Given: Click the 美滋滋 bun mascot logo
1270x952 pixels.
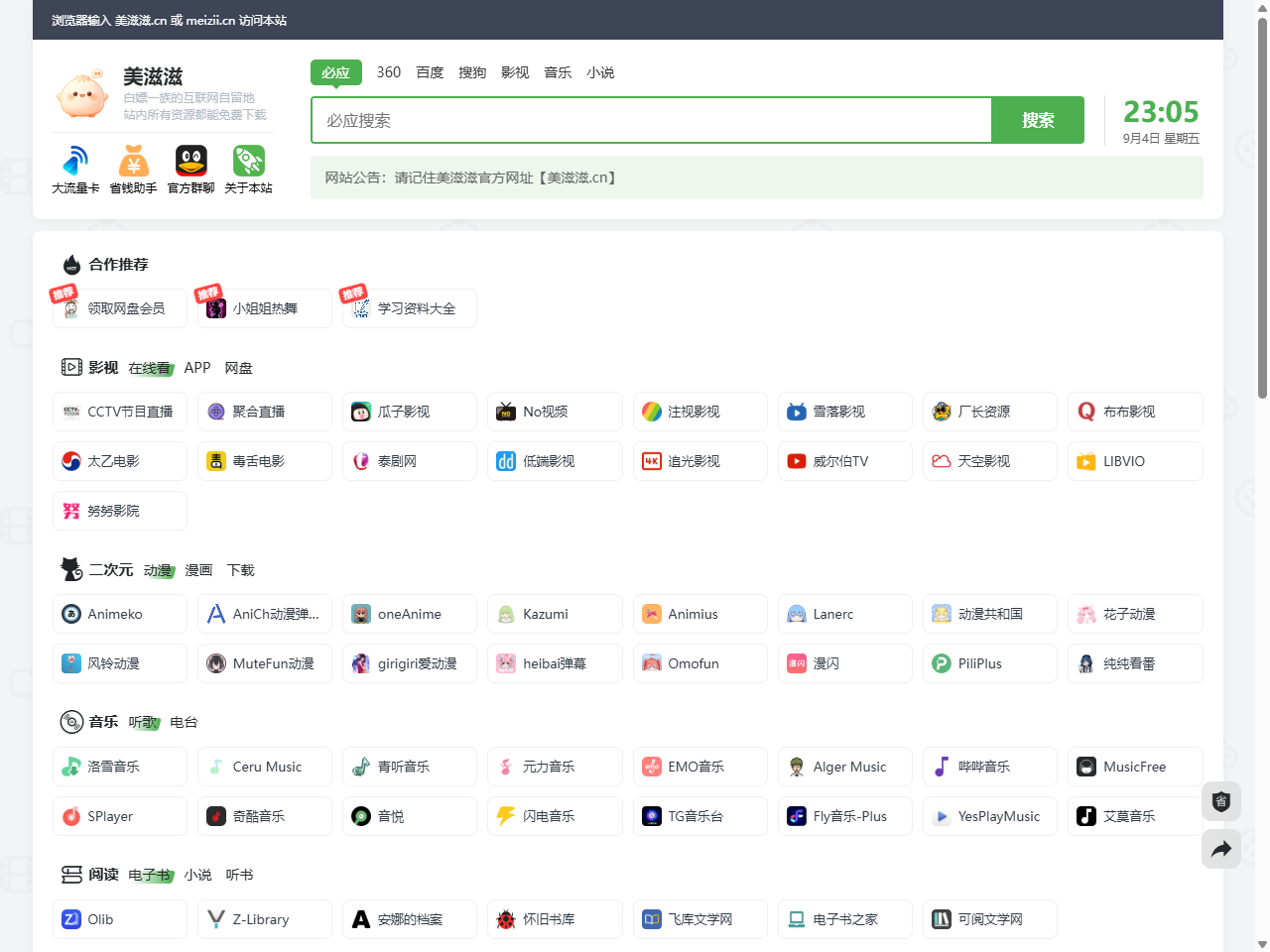Looking at the screenshot, I should (82, 94).
